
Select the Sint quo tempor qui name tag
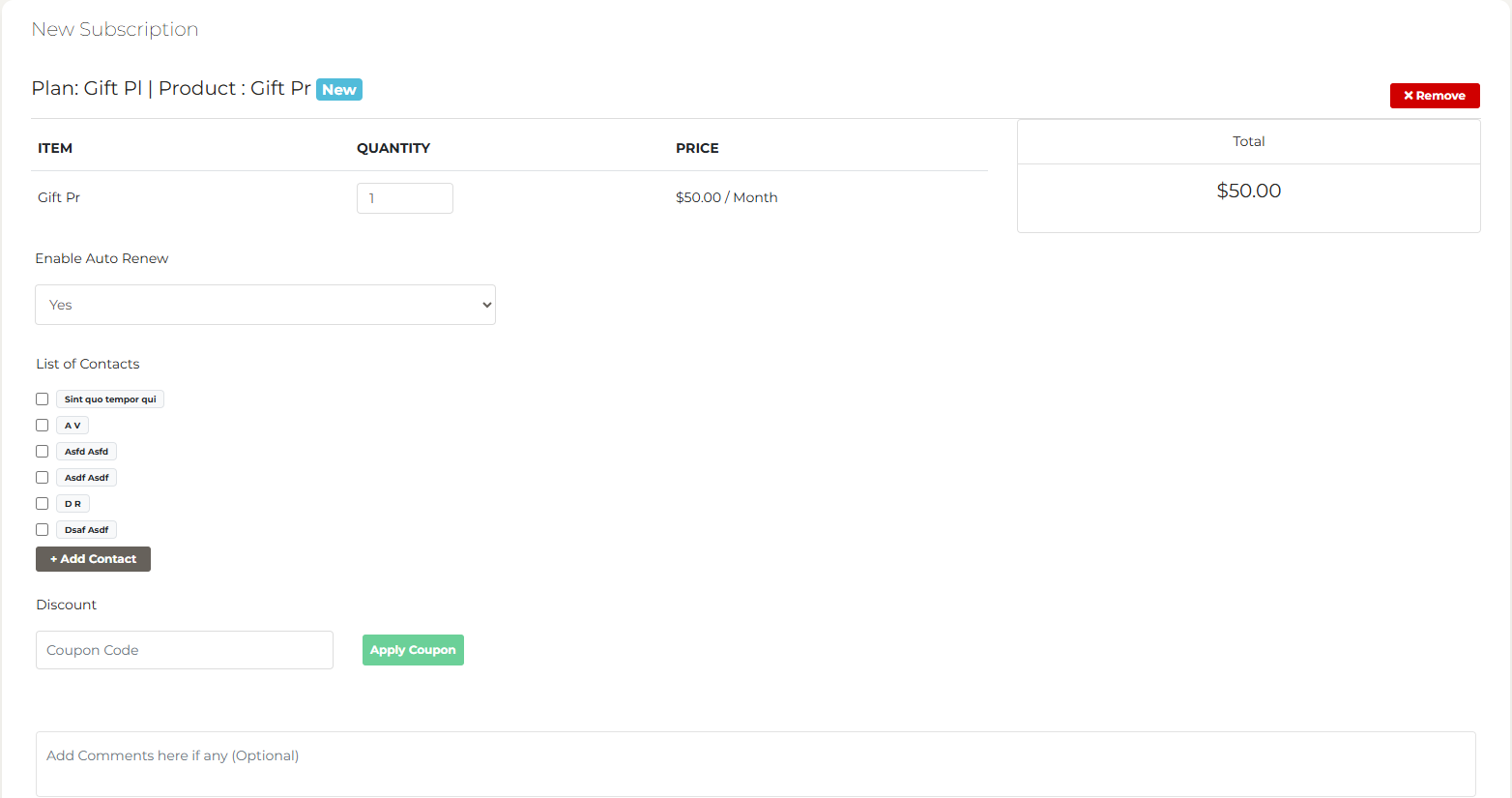109,399
